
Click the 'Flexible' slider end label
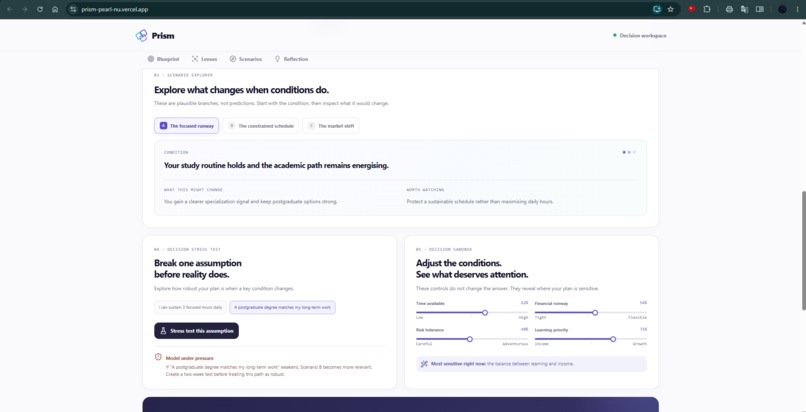(x=637, y=317)
